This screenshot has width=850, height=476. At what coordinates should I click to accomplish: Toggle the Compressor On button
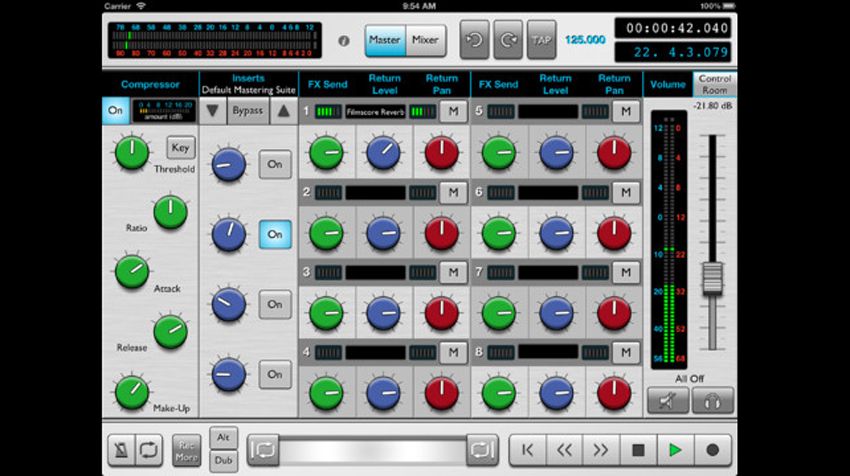coord(115,111)
